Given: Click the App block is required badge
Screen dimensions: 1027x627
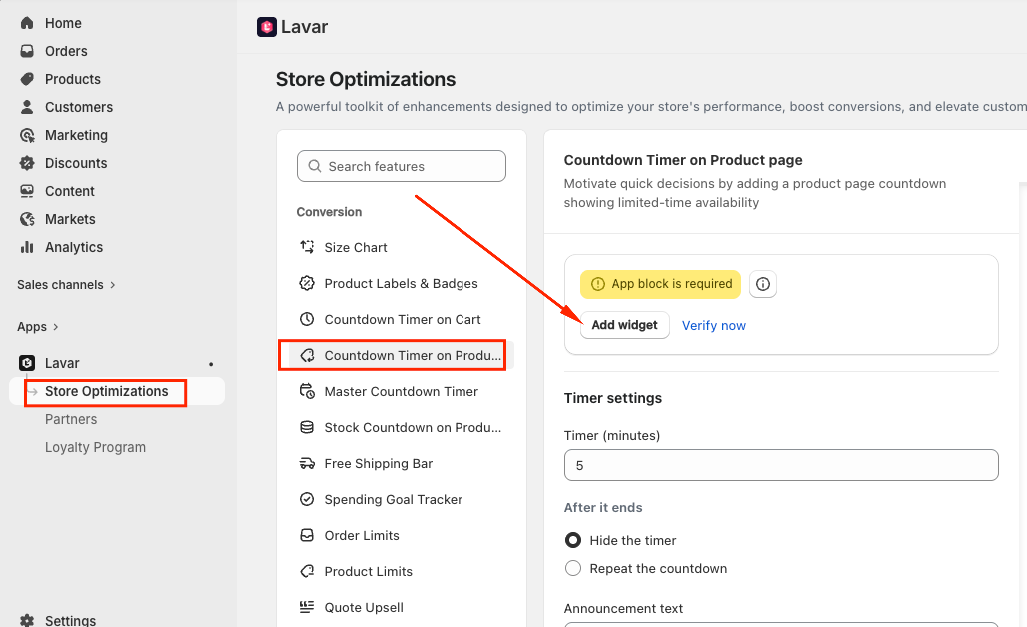Looking at the screenshot, I should click(x=660, y=284).
